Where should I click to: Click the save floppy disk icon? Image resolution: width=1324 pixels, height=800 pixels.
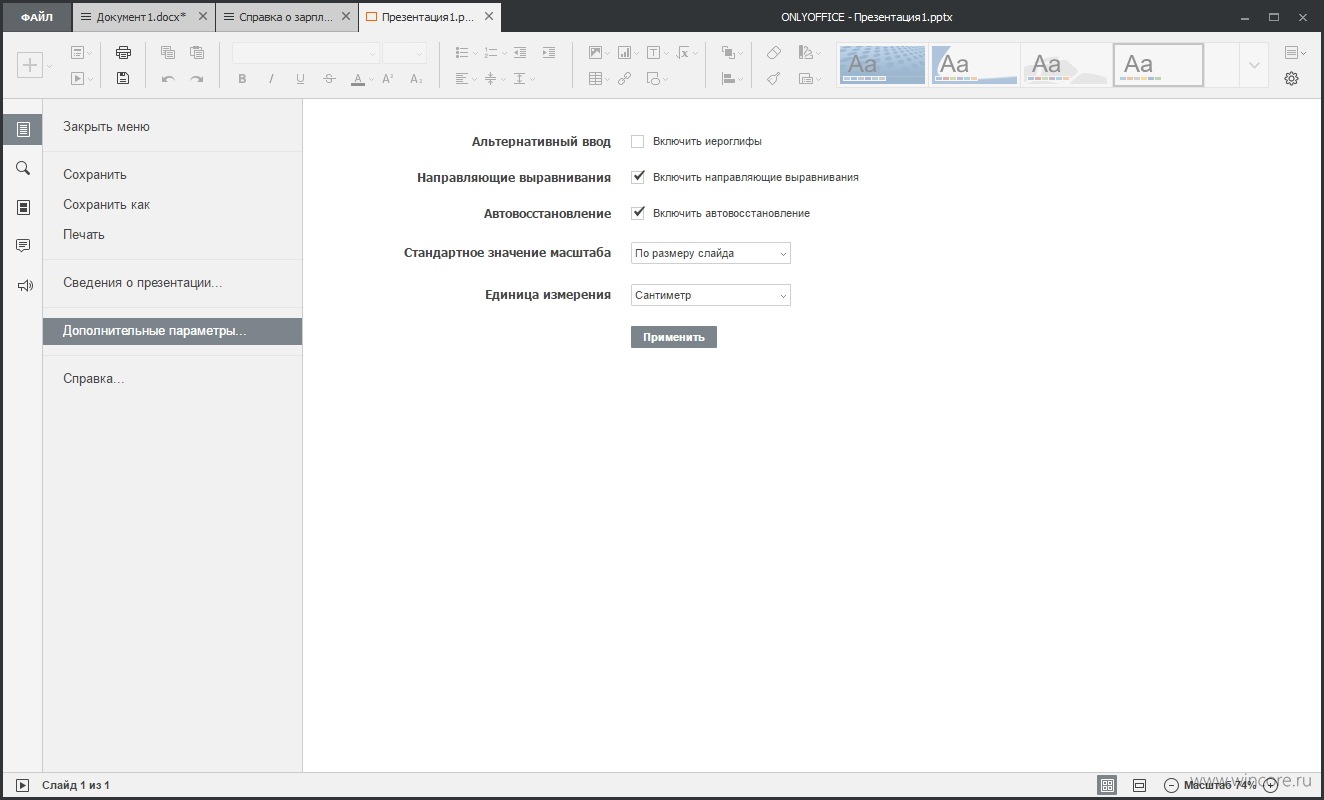pos(123,78)
